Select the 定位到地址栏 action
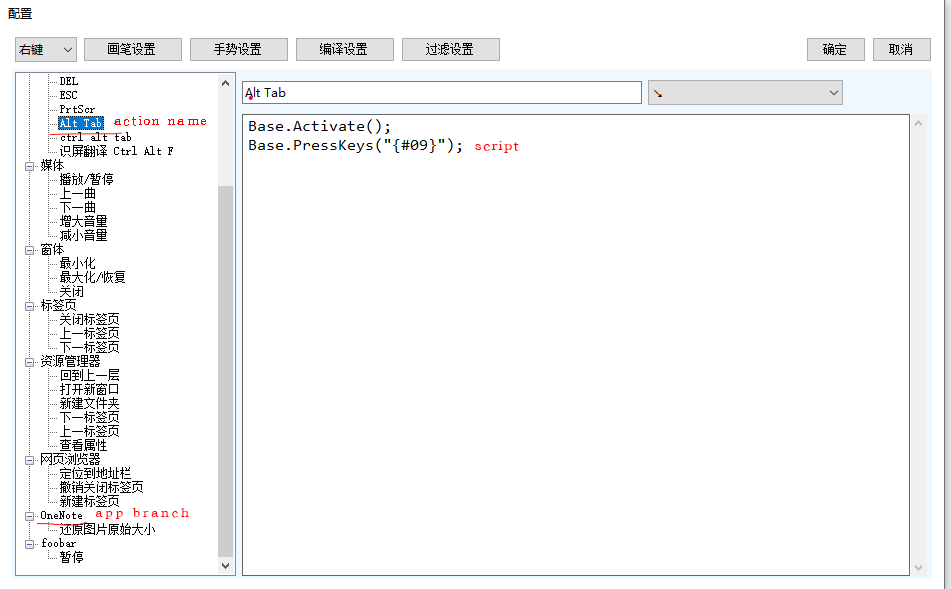Image resolution: width=951 pixels, height=589 pixels. (x=95, y=474)
